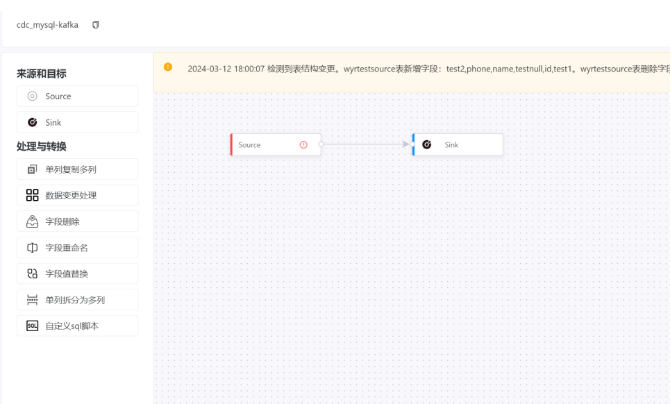Select the Source node on canvas
Image resolution: width=671 pixels, height=404 pixels.
pos(276,145)
